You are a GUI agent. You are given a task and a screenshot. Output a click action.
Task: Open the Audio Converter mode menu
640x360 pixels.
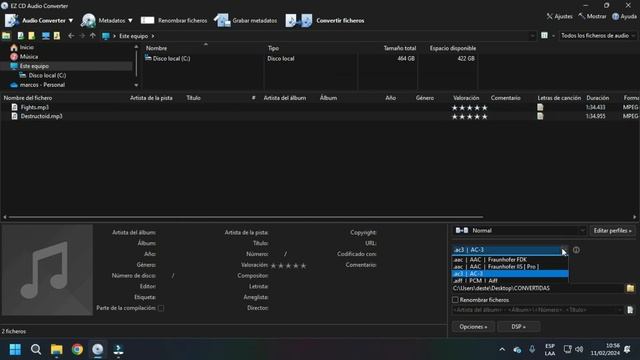coord(39,20)
